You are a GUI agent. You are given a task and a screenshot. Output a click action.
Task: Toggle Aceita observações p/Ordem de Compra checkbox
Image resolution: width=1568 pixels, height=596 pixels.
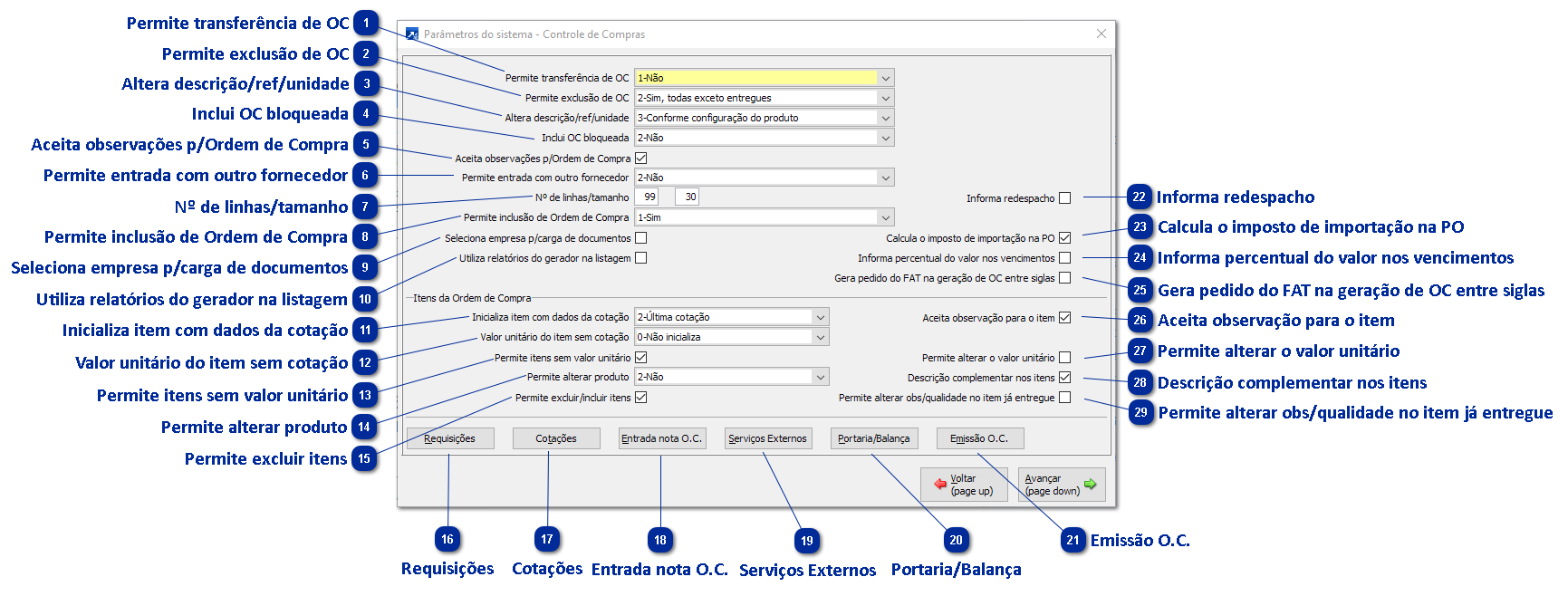641,159
